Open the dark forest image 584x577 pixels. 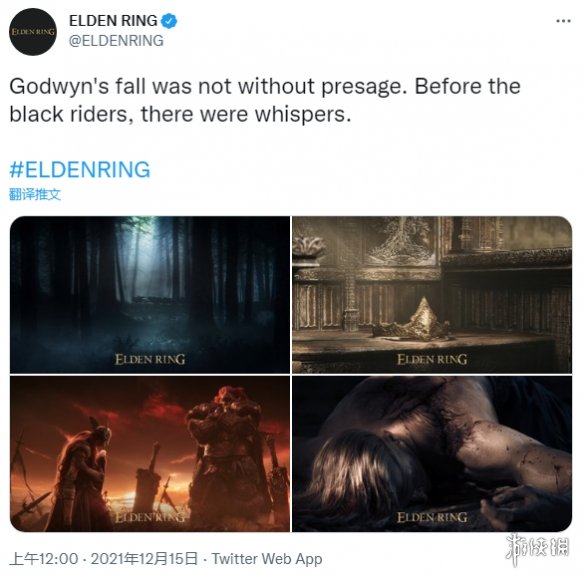(x=150, y=295)
